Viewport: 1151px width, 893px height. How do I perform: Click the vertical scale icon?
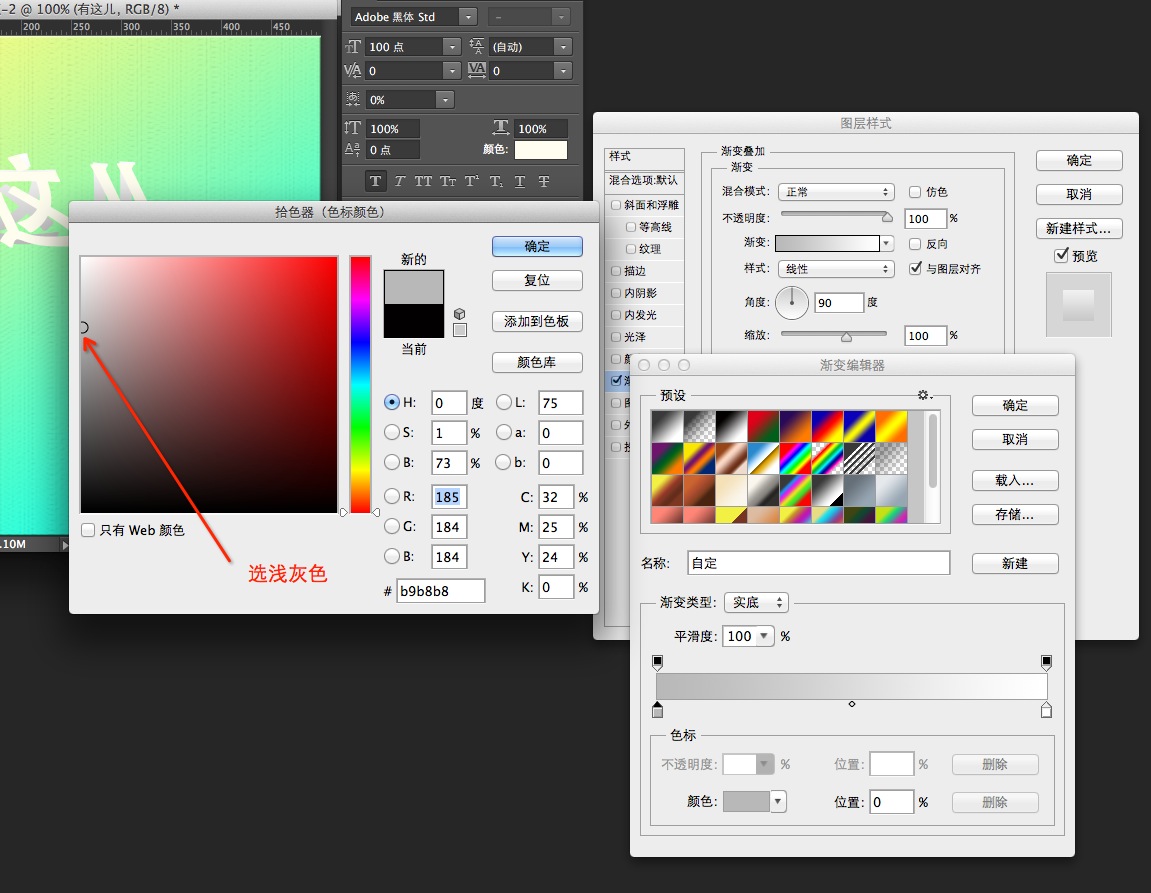pyautogui.click(x=352, y=128)
